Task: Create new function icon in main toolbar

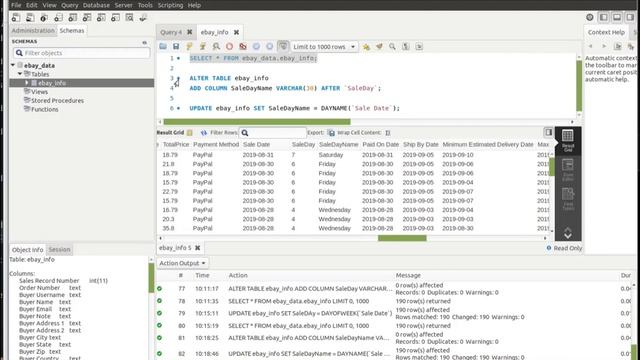Action: click(x=116, y=18)
